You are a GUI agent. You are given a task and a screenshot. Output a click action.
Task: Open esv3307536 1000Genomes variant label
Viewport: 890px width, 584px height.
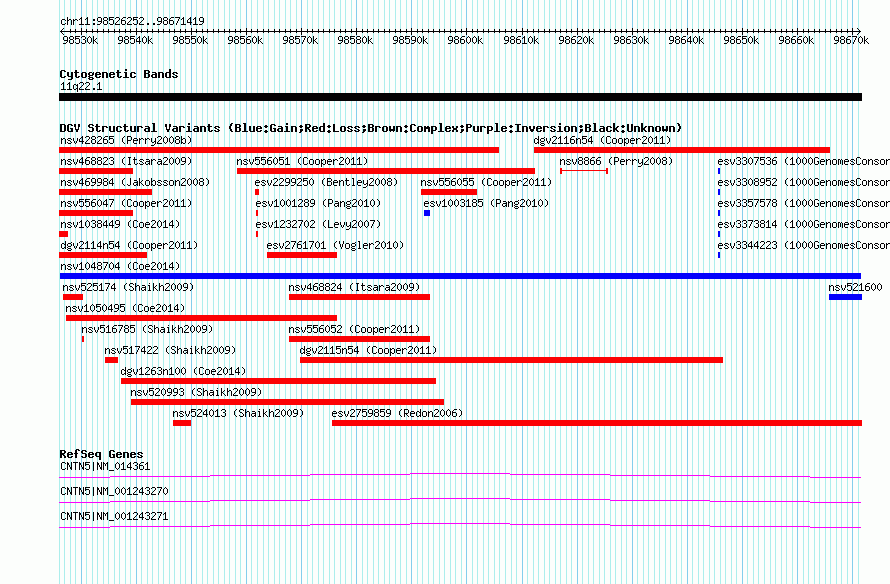pos(803,161)
